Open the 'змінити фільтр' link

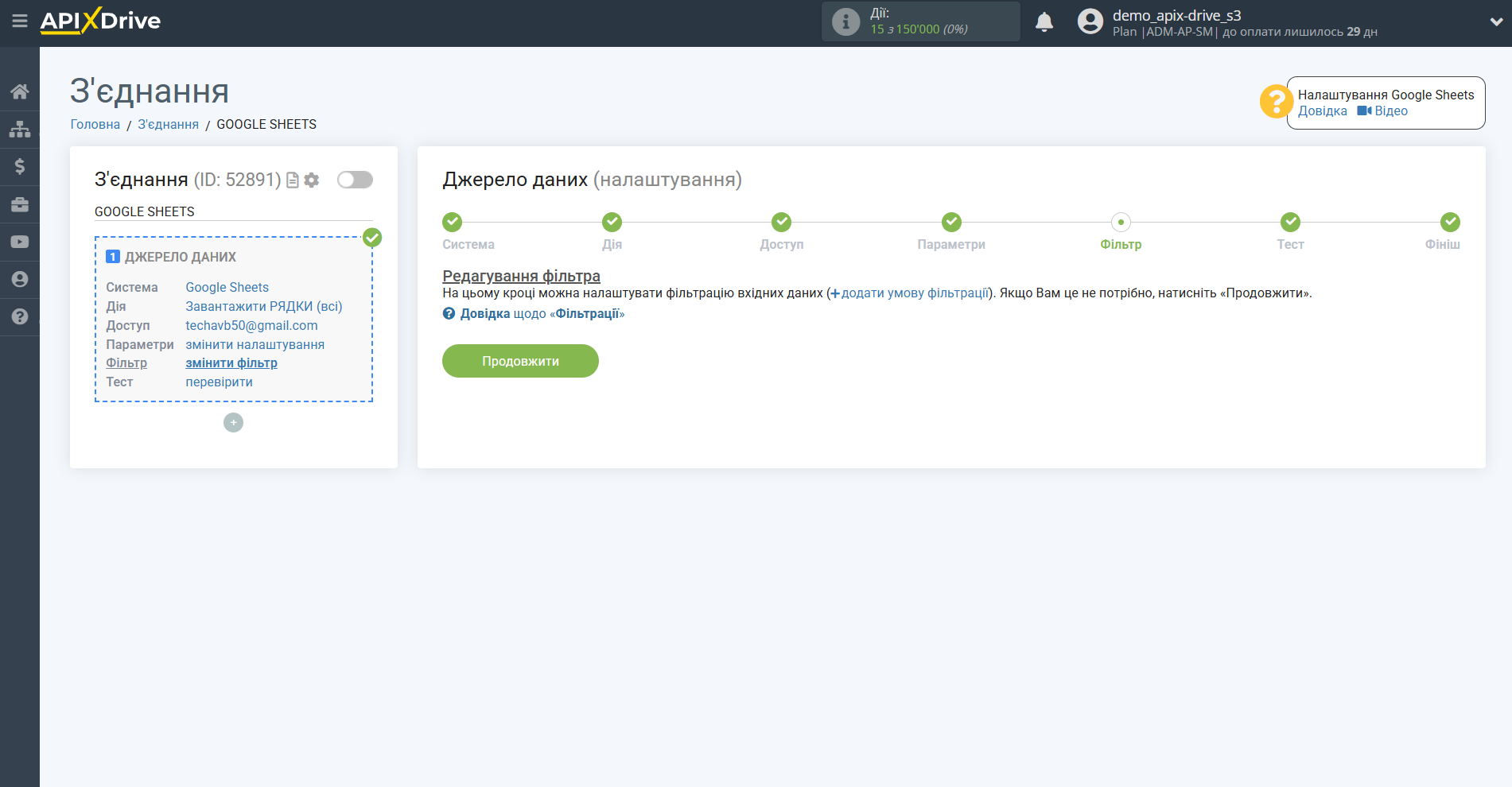231,362
